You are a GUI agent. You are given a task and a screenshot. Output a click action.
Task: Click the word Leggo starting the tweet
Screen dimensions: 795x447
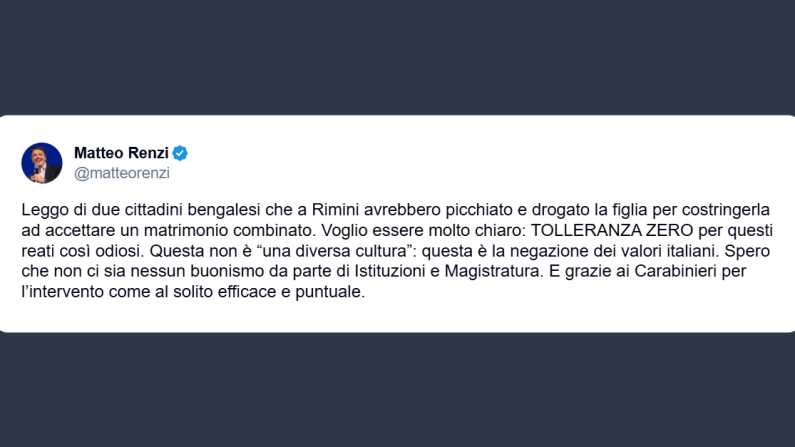tap(44, 210)
